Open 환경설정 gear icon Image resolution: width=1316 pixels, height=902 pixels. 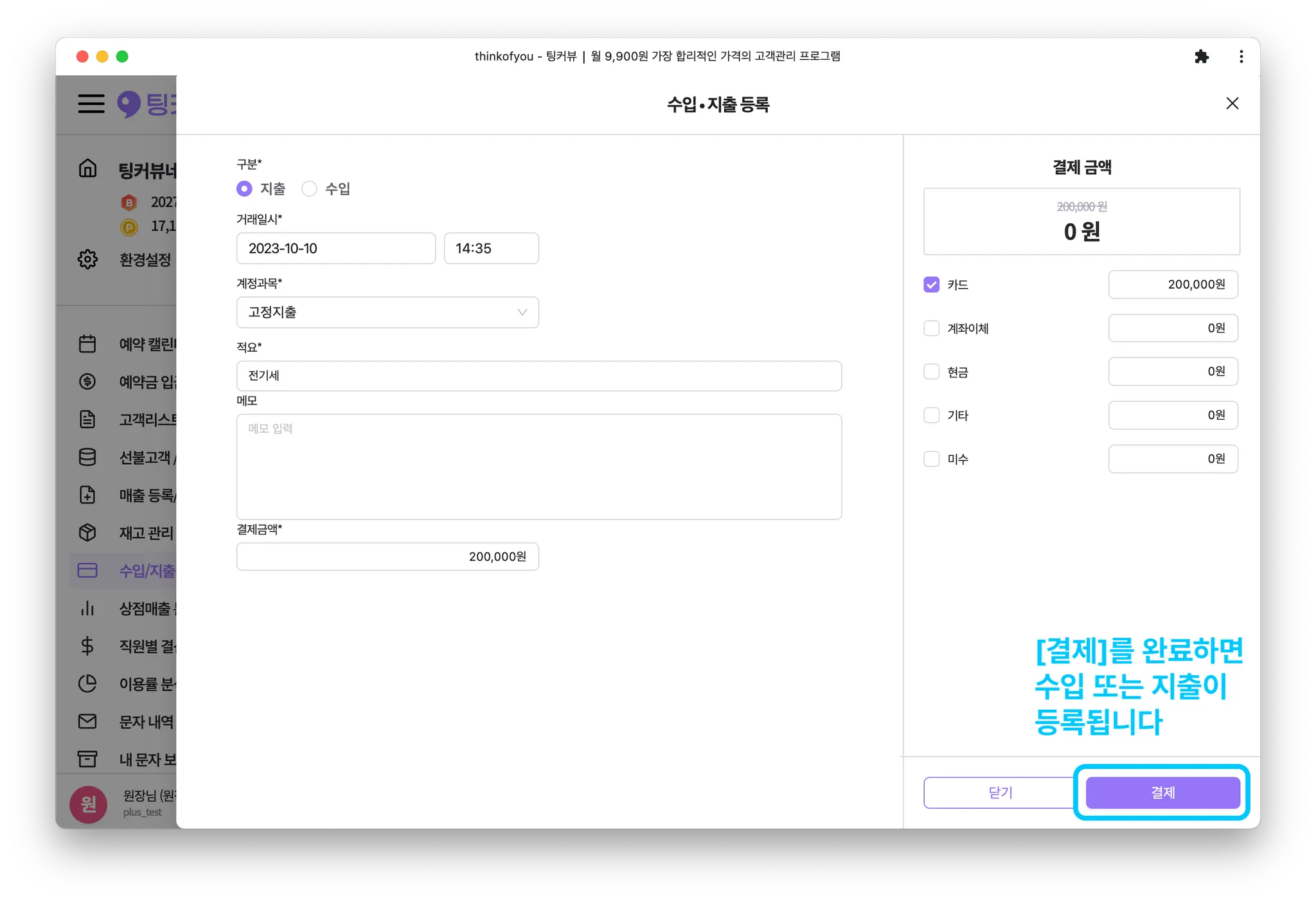[88, 259]
